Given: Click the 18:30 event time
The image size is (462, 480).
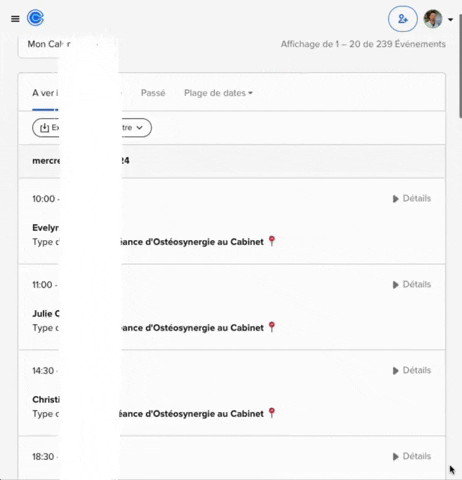Looking at the screenshot, I should pyautogui.click(x=45, y=457).
